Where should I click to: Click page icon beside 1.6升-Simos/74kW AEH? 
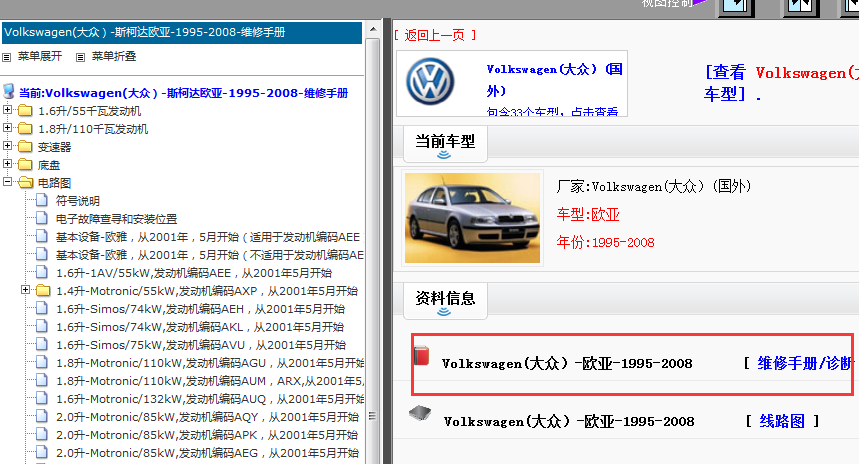point(42,308)
